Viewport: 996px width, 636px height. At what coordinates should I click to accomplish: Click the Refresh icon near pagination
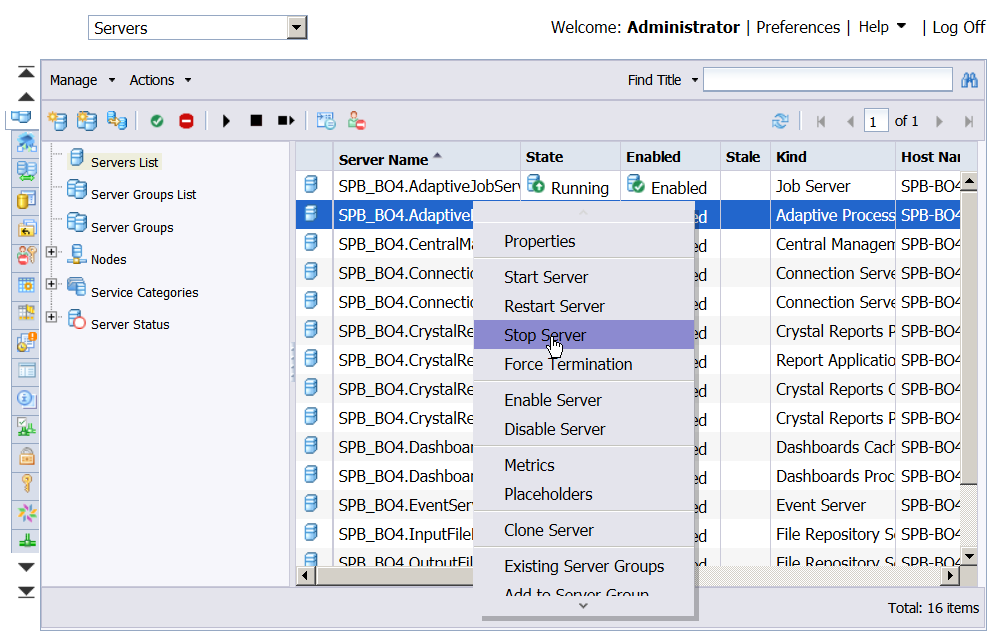coord(780,121)
